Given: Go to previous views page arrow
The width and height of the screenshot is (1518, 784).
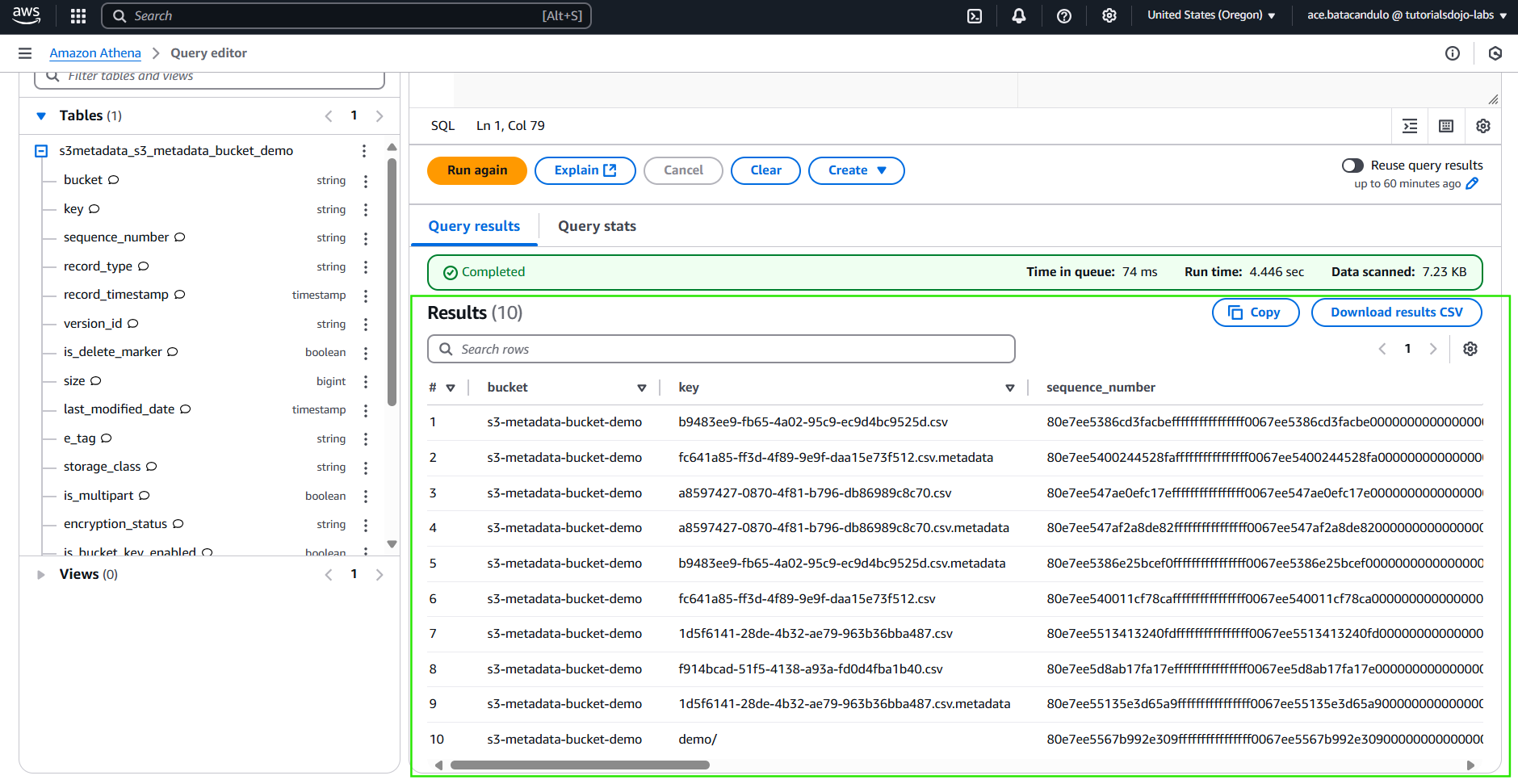Looking at the screenshot, I should [329, 575].
